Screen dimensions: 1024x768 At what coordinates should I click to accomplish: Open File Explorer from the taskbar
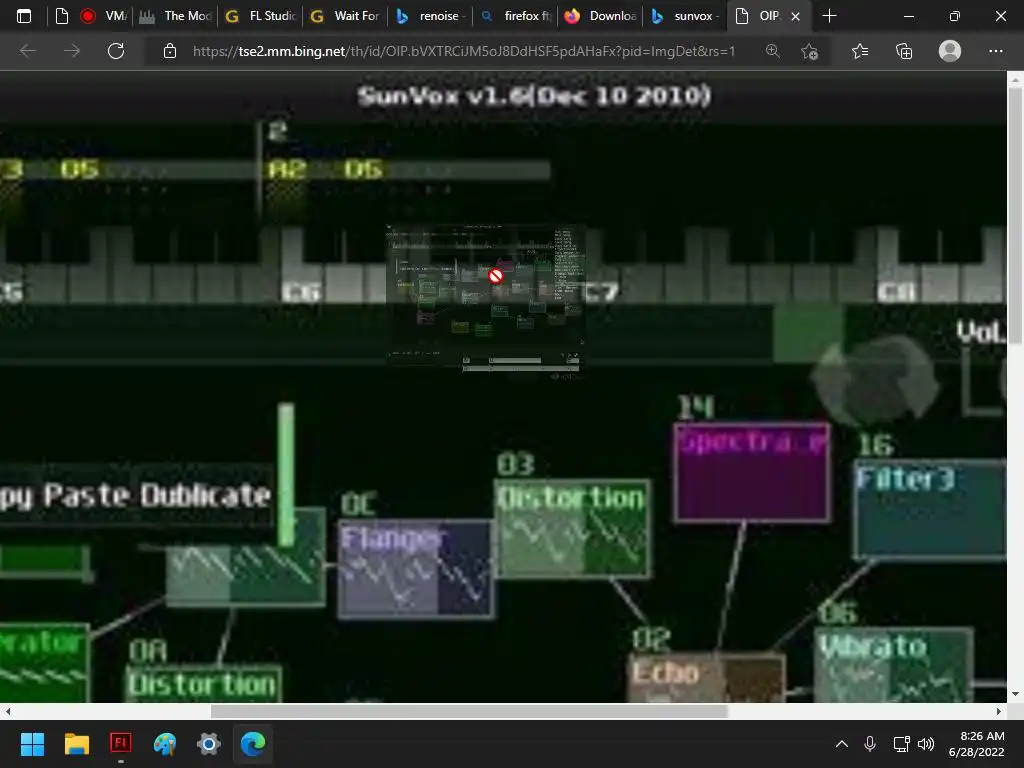pos(76,744)
